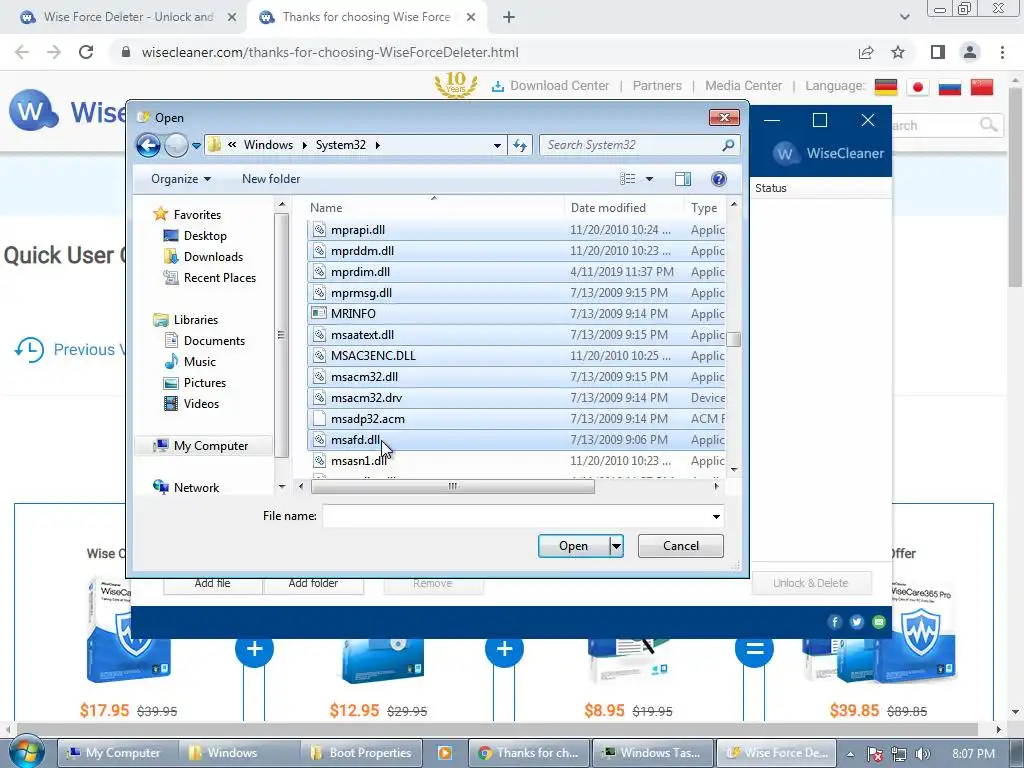The image size is (1024, 768).
Task: Switch to Wise Force Deleter - Unlock tab
Action: 128,17
